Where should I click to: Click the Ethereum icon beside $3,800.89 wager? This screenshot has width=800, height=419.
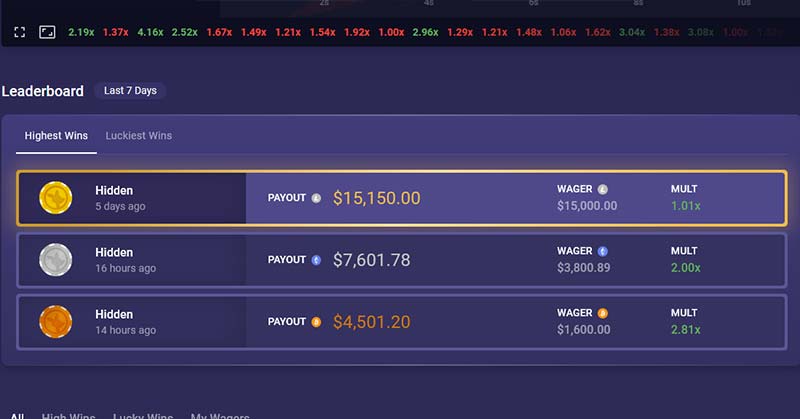(x=603, y=251)
